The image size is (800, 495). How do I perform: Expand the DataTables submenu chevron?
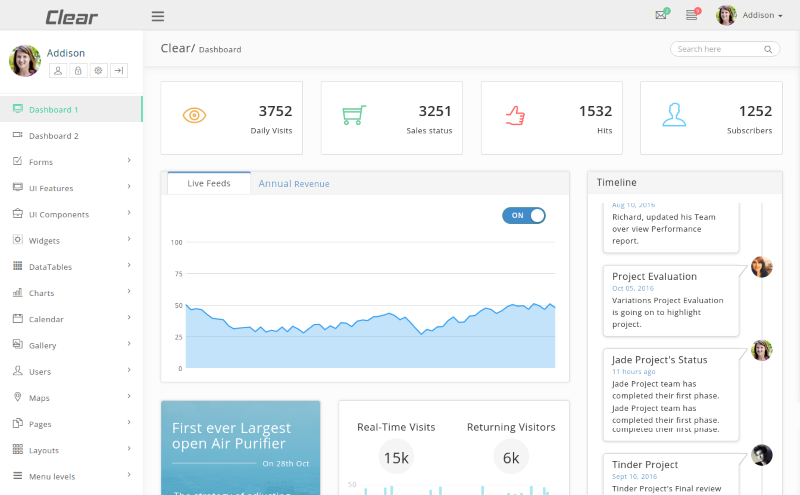click(x=129, y=265)
